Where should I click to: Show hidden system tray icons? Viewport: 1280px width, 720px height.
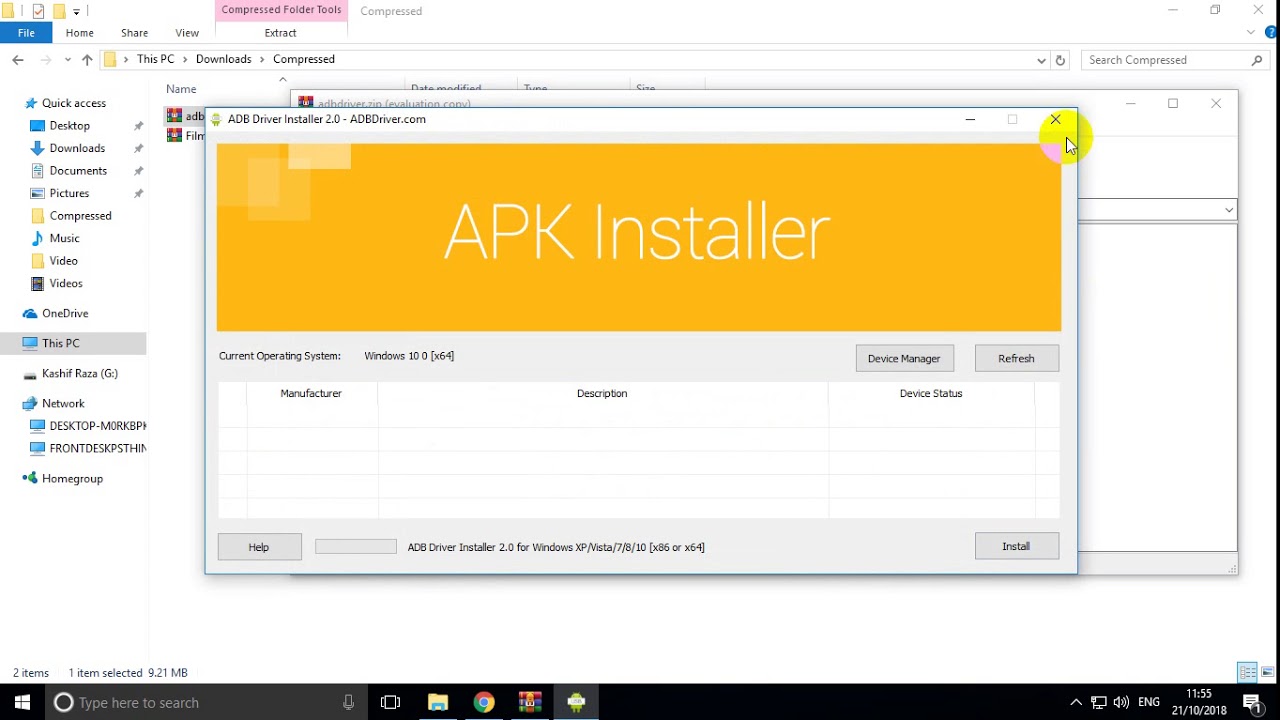(x=1076, y=702)
